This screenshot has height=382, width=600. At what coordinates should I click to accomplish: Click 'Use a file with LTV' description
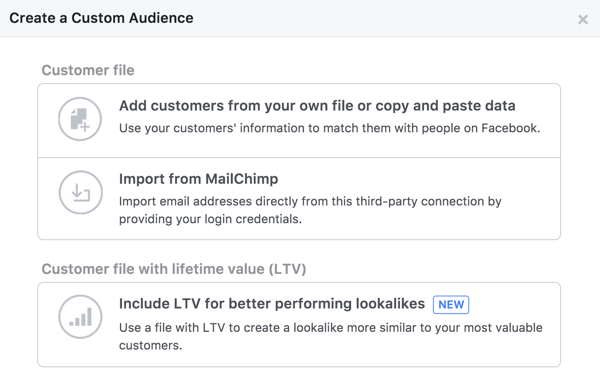point(331,336)
